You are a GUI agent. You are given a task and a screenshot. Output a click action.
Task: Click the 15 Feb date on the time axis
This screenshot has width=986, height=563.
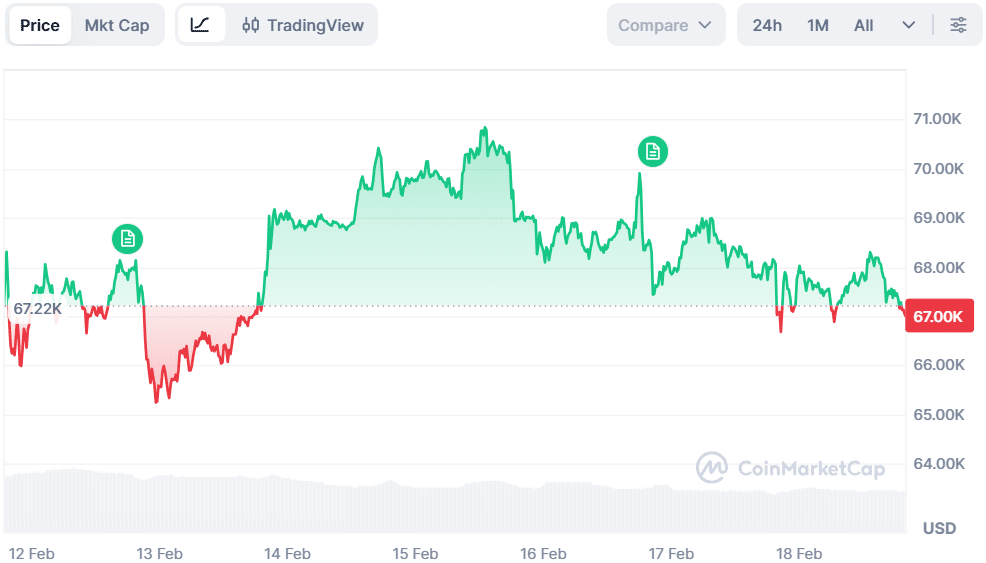click(415, 553)
